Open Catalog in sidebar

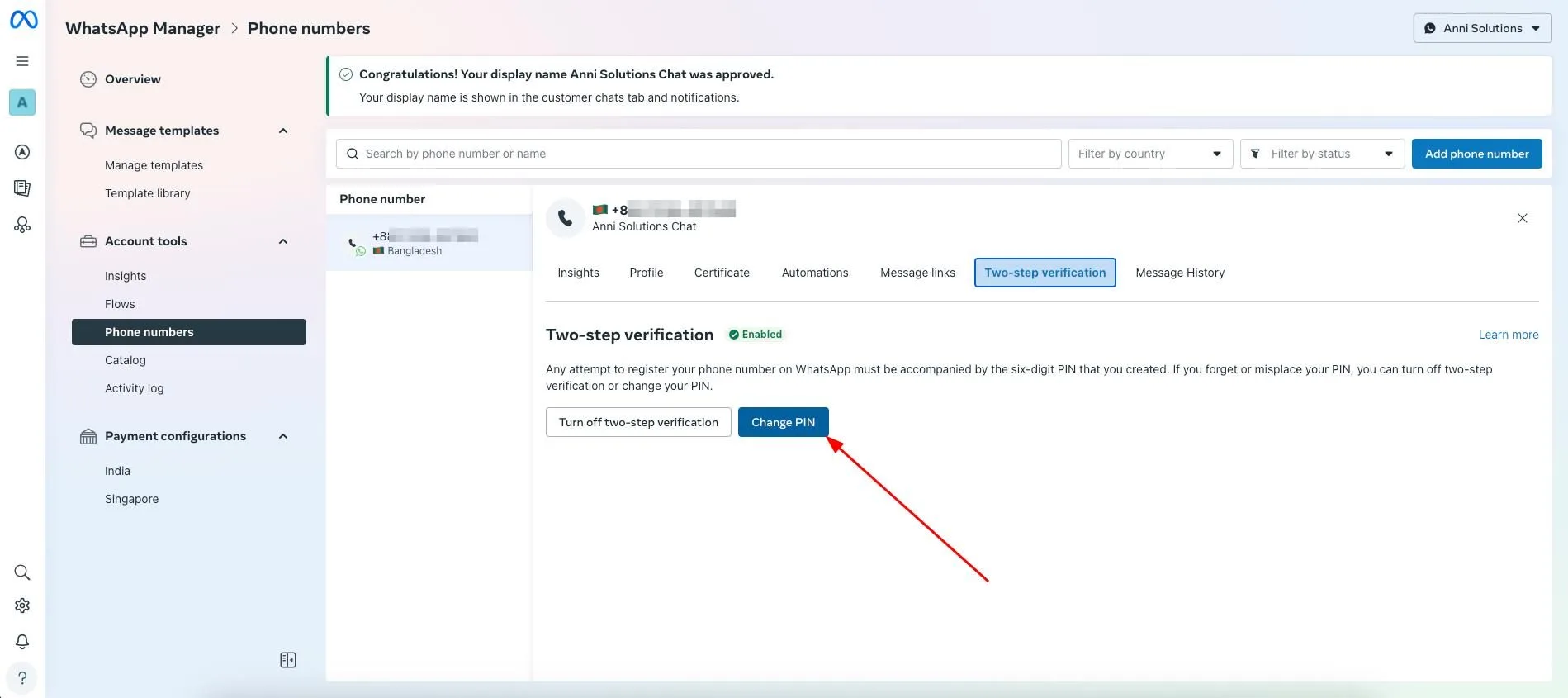[x=125, y=360]
